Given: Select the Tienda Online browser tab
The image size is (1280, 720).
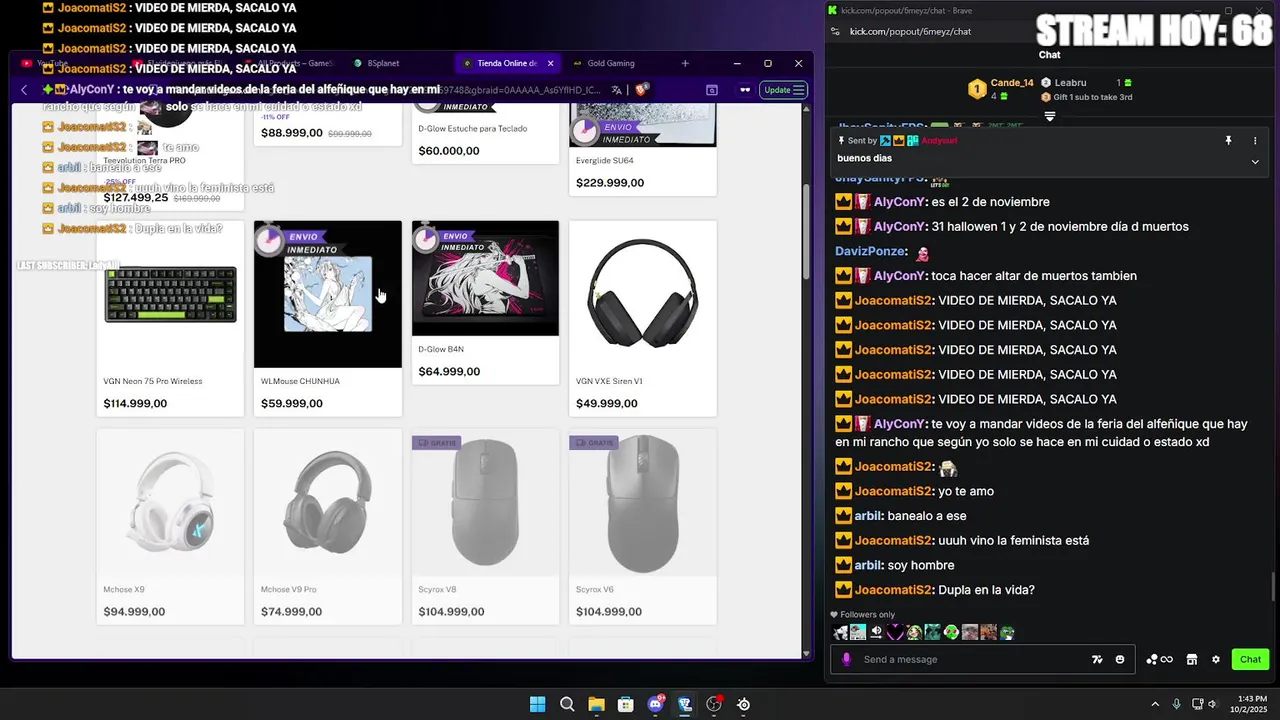Looking at the screenshot, I should 506,63.
